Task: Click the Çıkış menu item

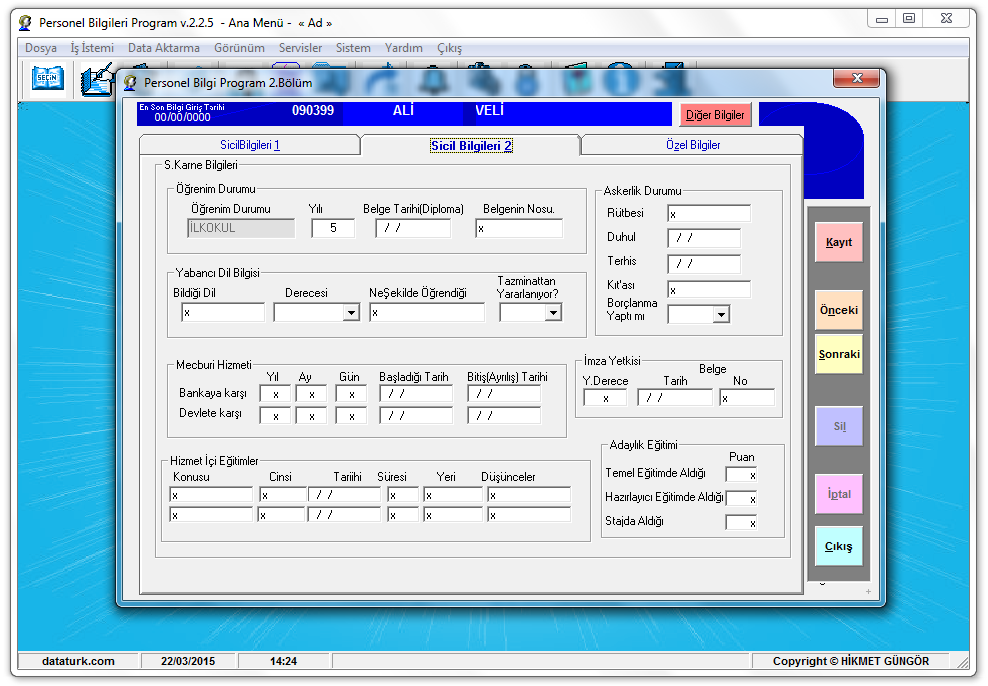Action: [x=449, y=48]
